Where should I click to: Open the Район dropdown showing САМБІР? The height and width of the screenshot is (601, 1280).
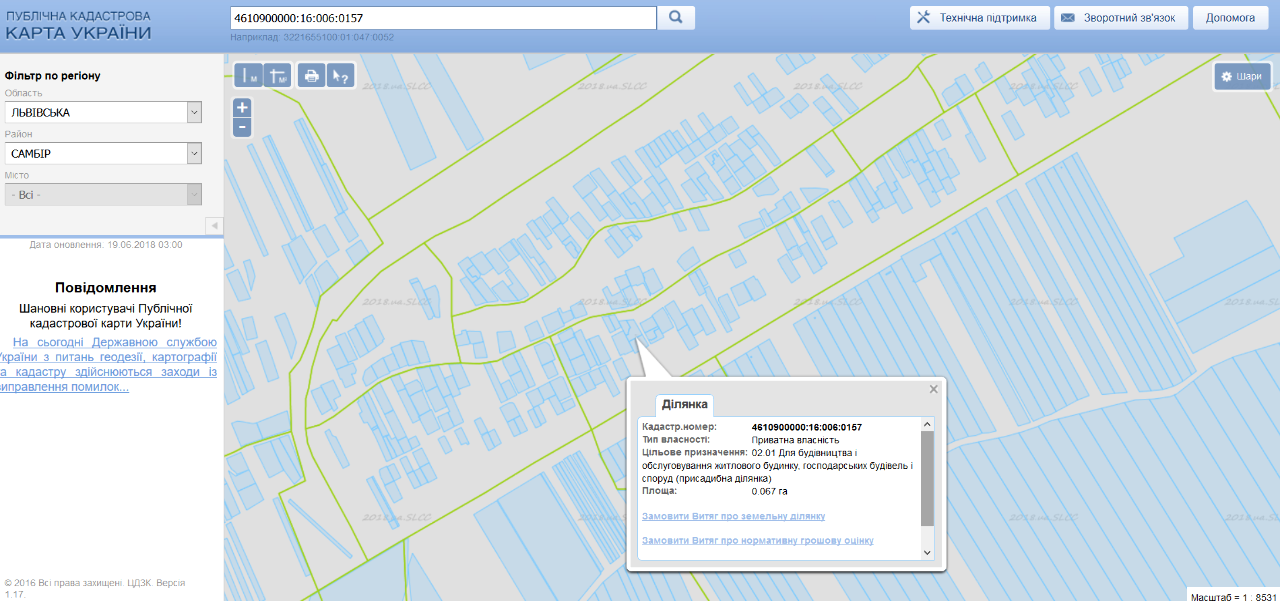point(194,154)
